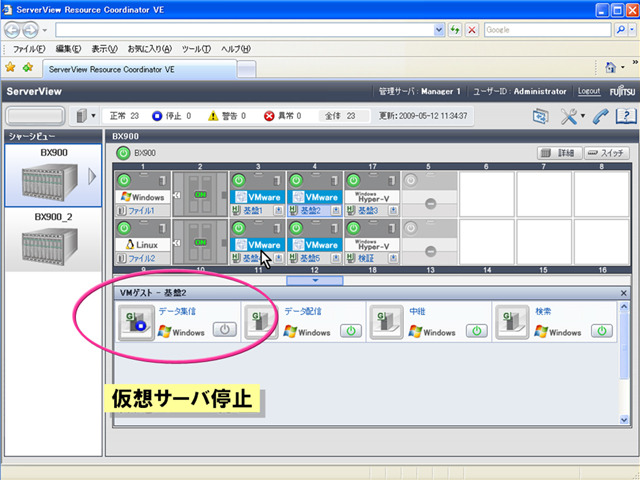The height and width of the screenshot is (480, 640).
Task: Expand VM guest list for 基盤1
Action: (x=278, y=210)
